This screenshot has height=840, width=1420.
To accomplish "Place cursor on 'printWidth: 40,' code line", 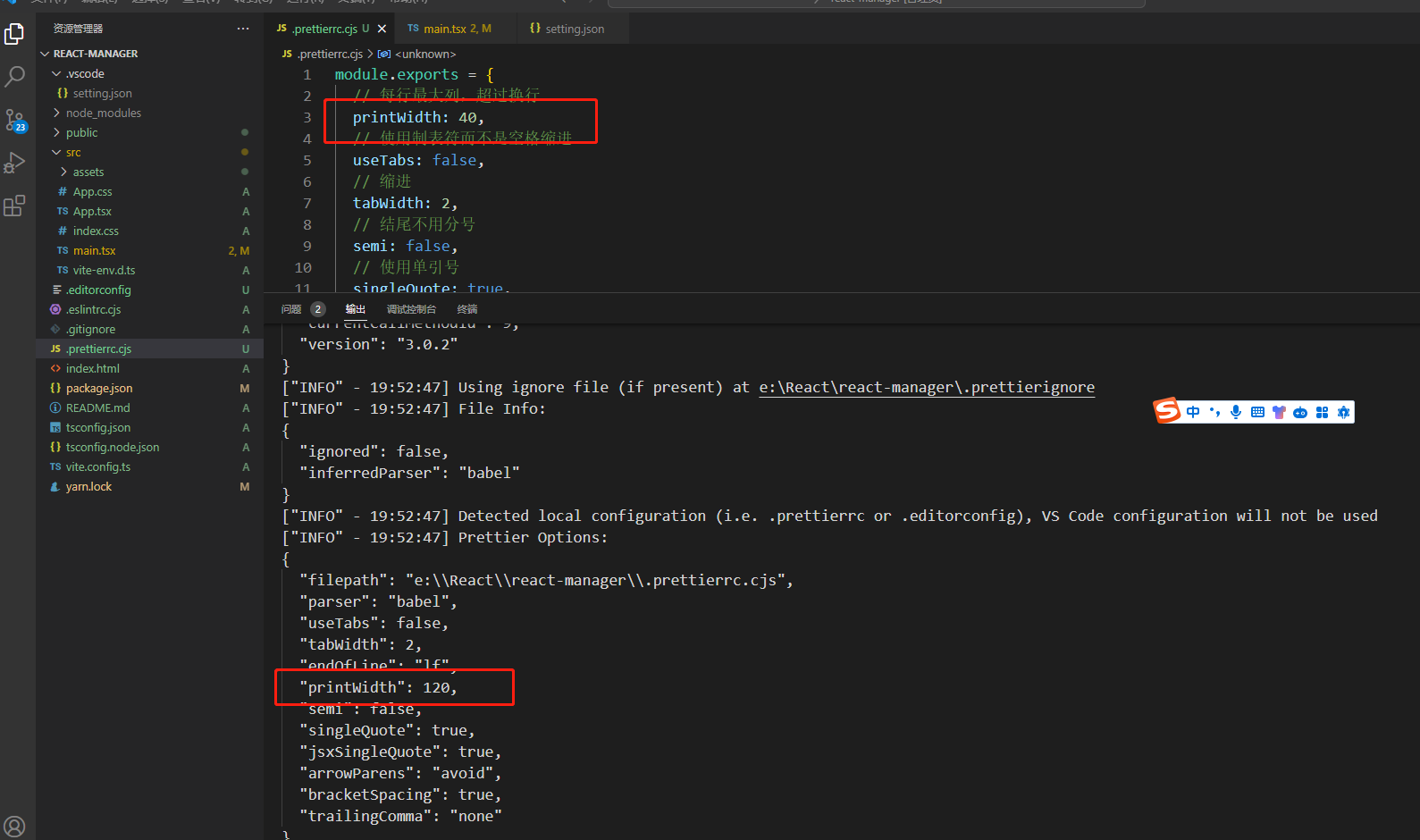I will [x=418, y=117].
